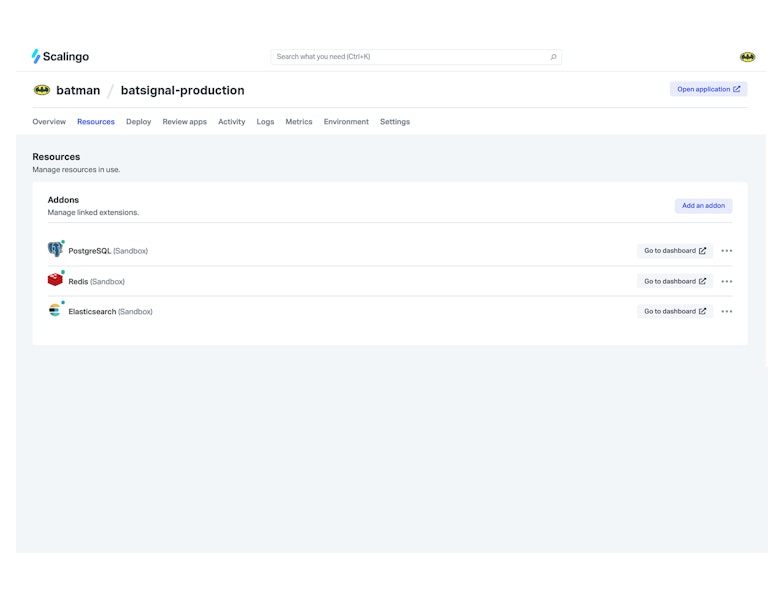Click the batman breadcrumb link

click(78, 90)
